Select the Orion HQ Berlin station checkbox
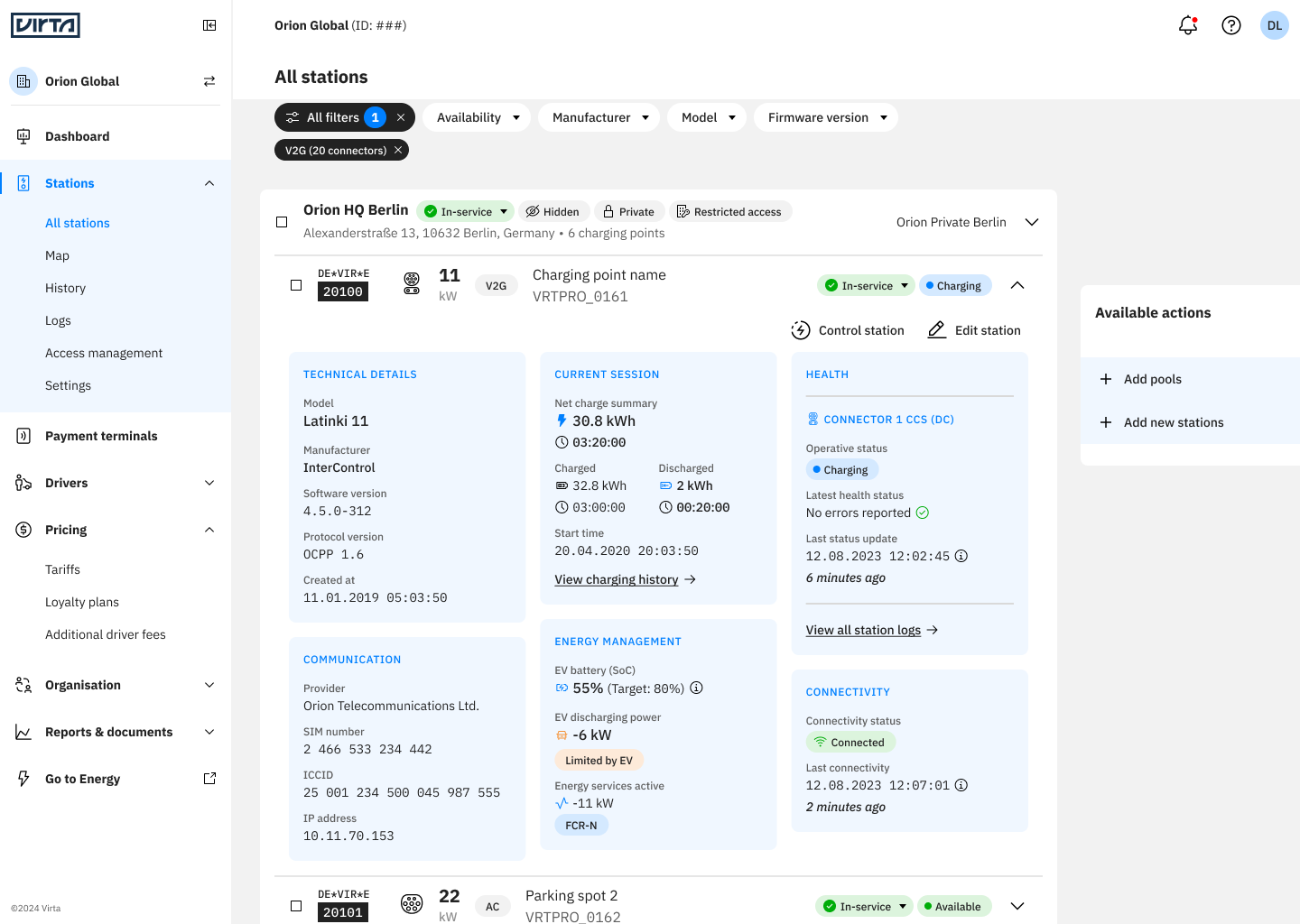This screenshot has height=924, width=1300. [x=282, y=222]
